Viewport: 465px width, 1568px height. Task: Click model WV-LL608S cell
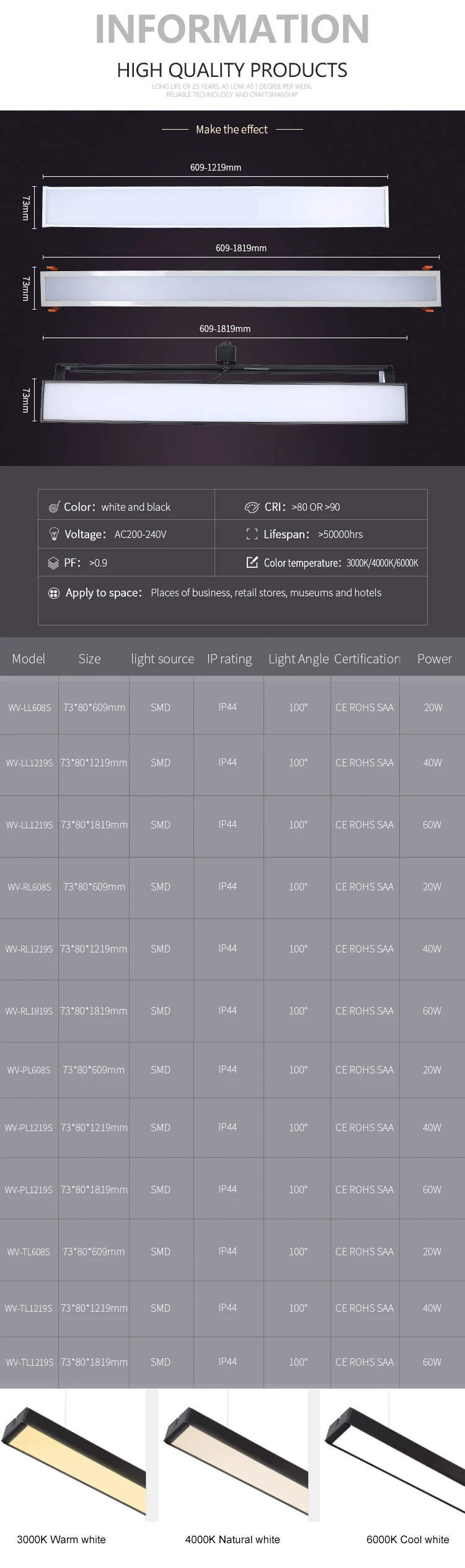tap(29, 707)
